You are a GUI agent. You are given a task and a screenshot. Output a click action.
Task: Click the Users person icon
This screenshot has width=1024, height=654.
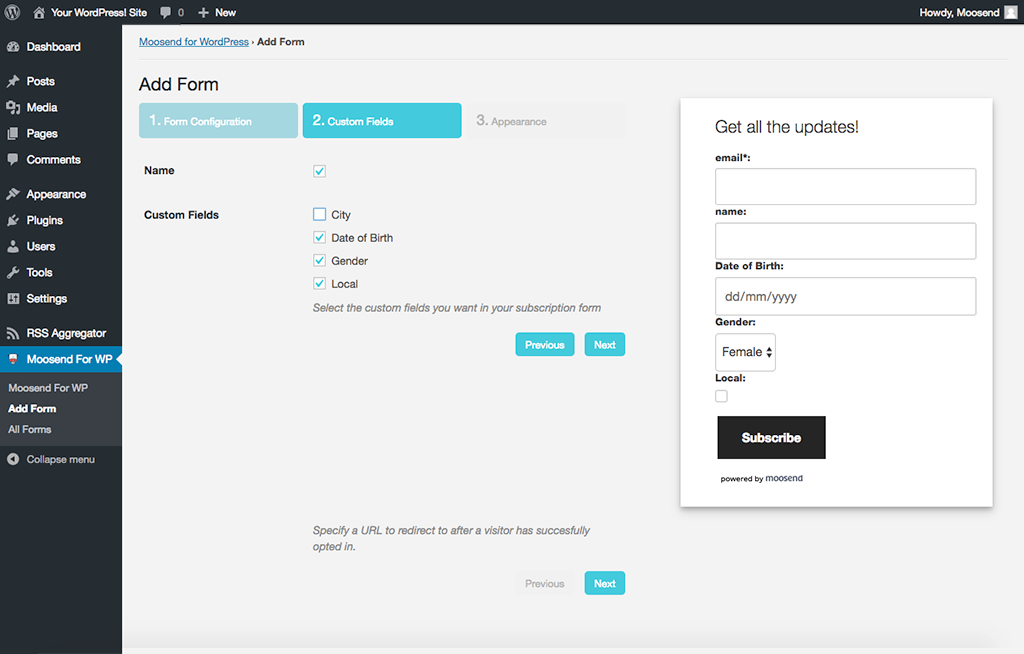(x=13, y=246)
